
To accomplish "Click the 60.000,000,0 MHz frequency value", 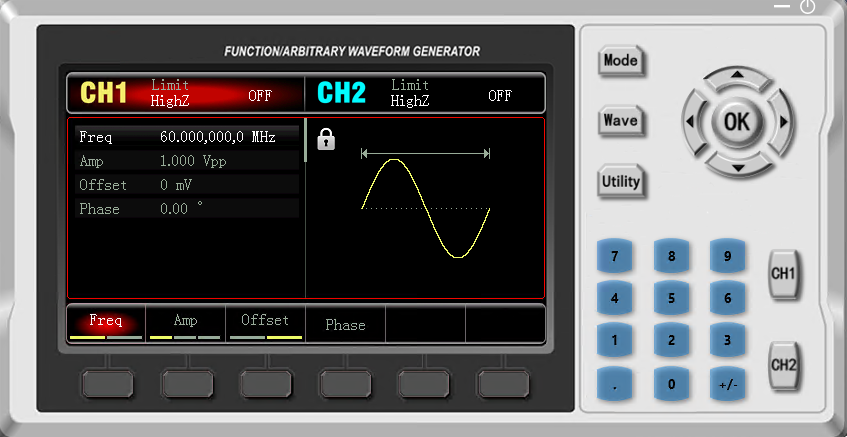I will (x=218, y=137).
